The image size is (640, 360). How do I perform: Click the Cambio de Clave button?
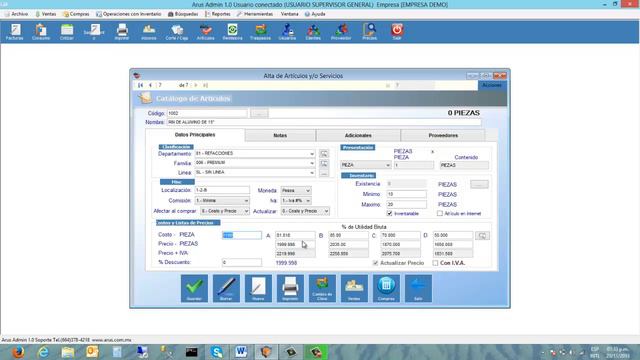[x=322, y=288]
